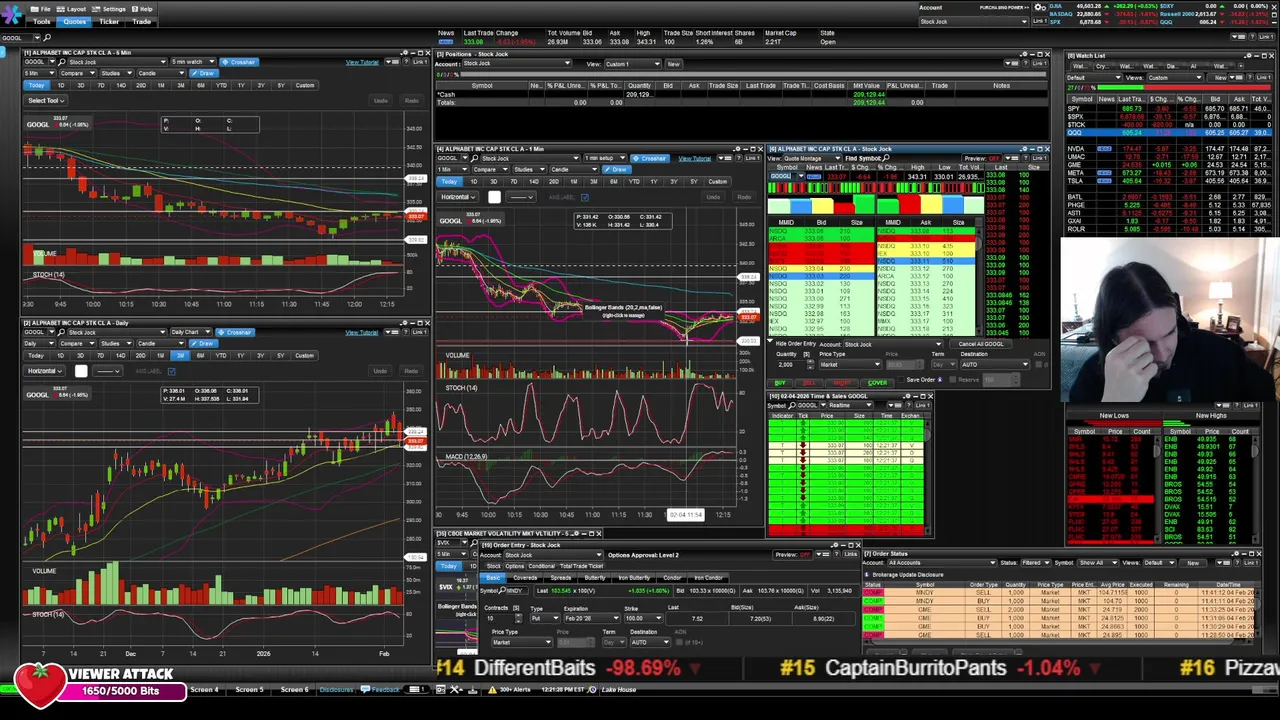Viewport: 1280px width, 720px height.
Task: Select the YTD range in the 1 Min chart
Action: (x=634, y=181)
